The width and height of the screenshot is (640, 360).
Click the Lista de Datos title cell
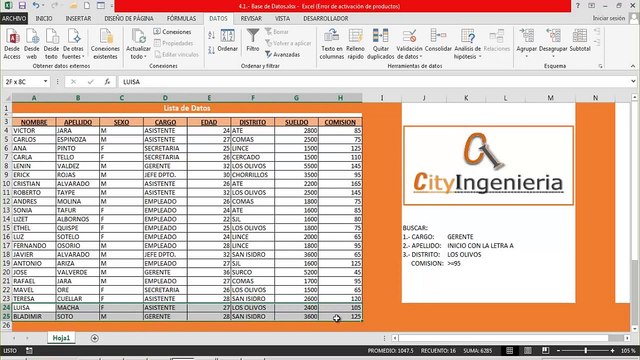pos(187,108)
